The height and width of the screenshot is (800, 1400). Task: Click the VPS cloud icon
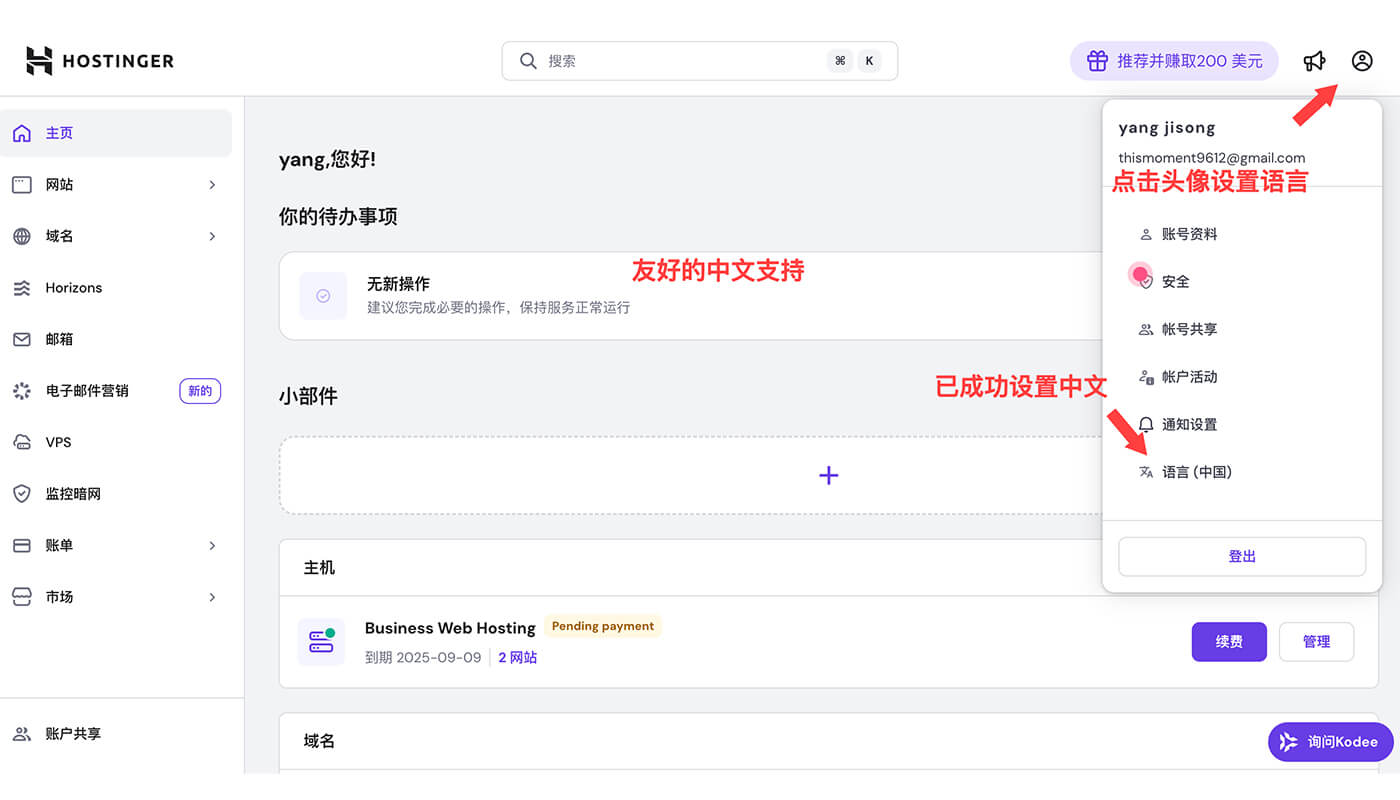tap(22, 443)
